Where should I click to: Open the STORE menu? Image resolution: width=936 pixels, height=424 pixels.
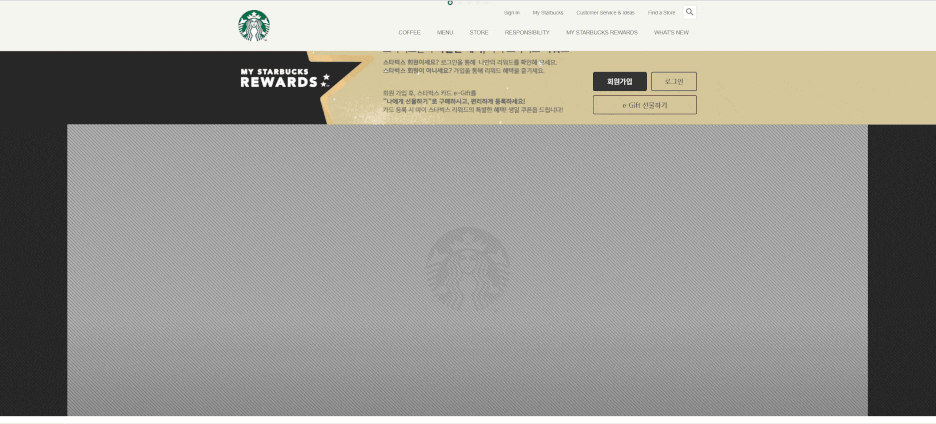point(479,33)
